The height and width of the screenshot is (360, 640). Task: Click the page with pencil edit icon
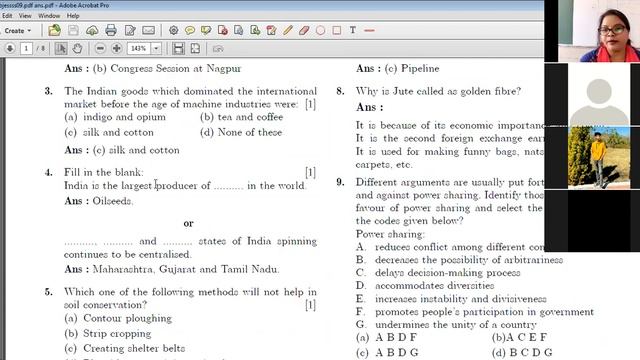[271, 30]
